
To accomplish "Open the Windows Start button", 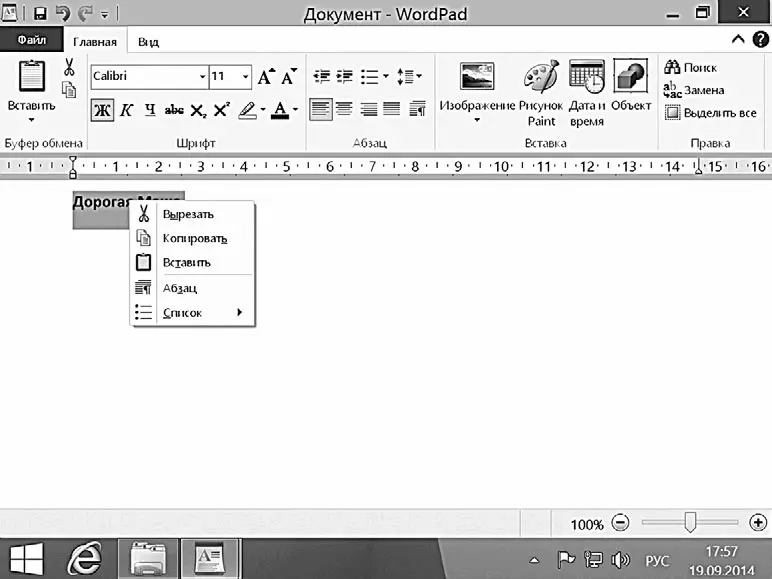I will point(26,559).
